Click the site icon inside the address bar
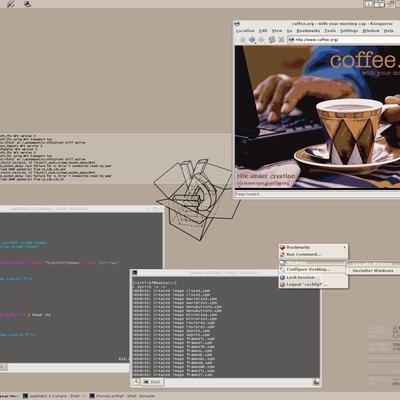400x400 pixels. click(291, 40)
